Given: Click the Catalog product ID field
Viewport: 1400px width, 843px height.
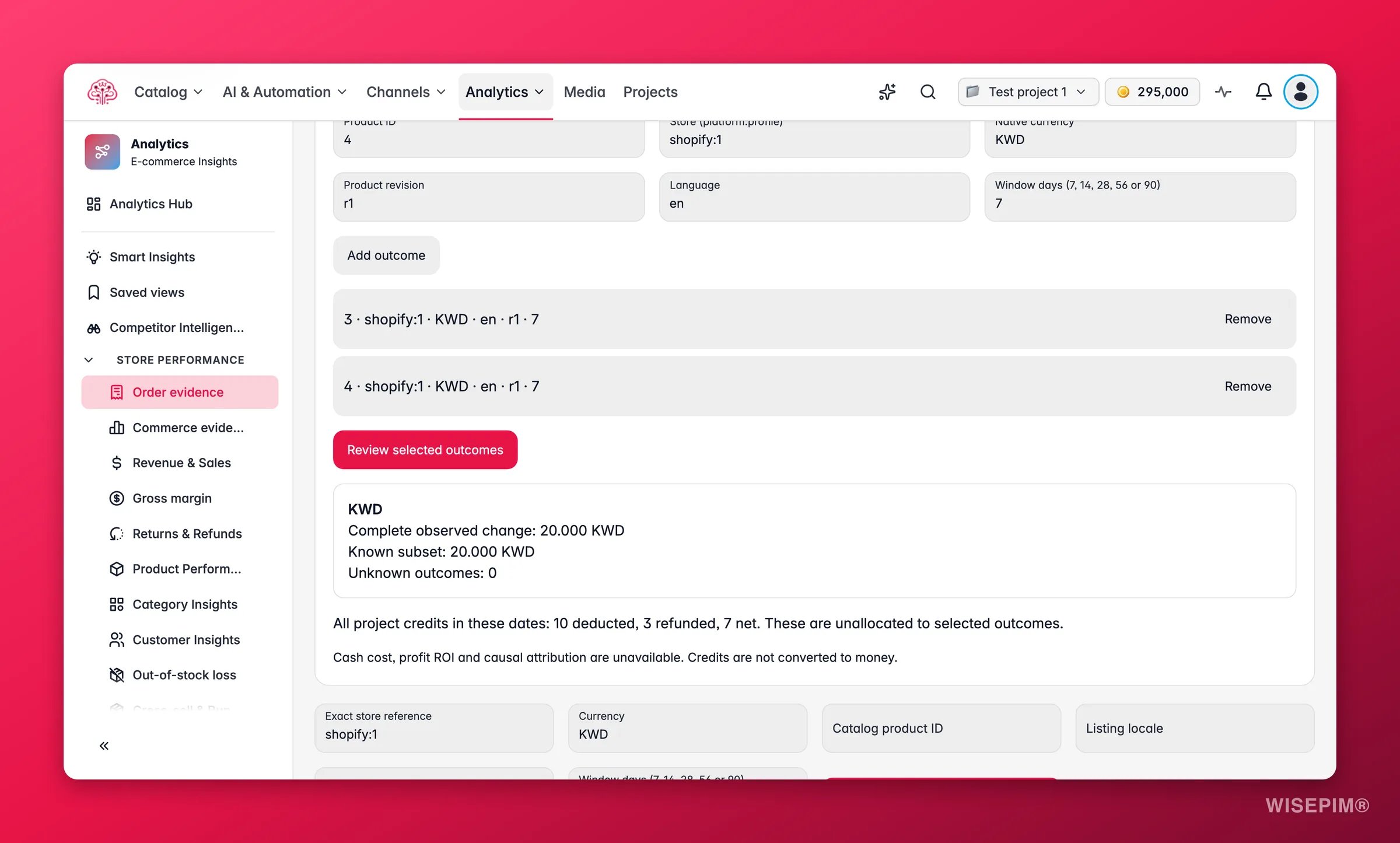Looking at the screenshot, I should (x=942, y=727).
